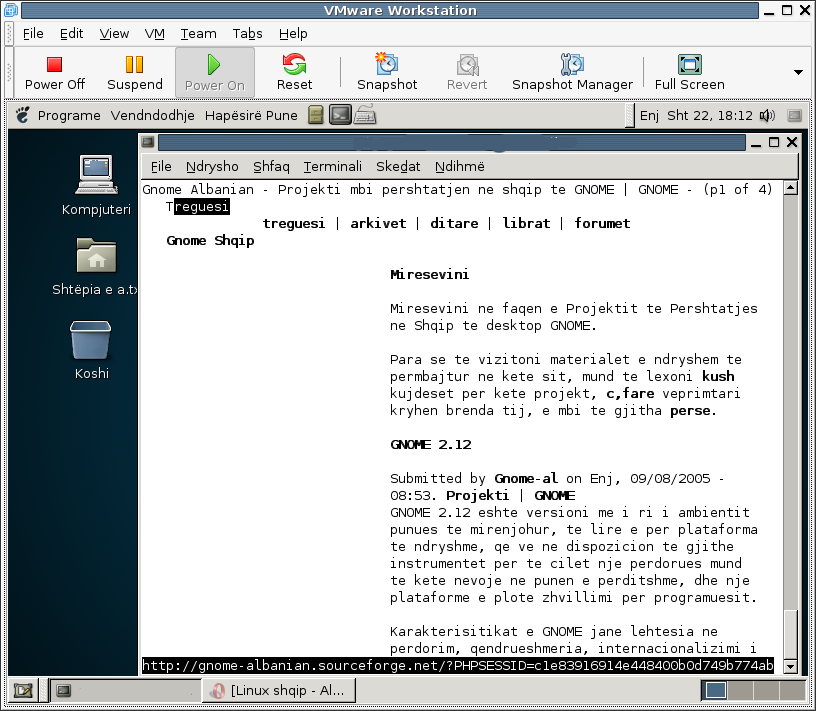Click the terminal scrollbar down arrow
Viewport: 816px width, 711px height.
click(x=790, y=667)
